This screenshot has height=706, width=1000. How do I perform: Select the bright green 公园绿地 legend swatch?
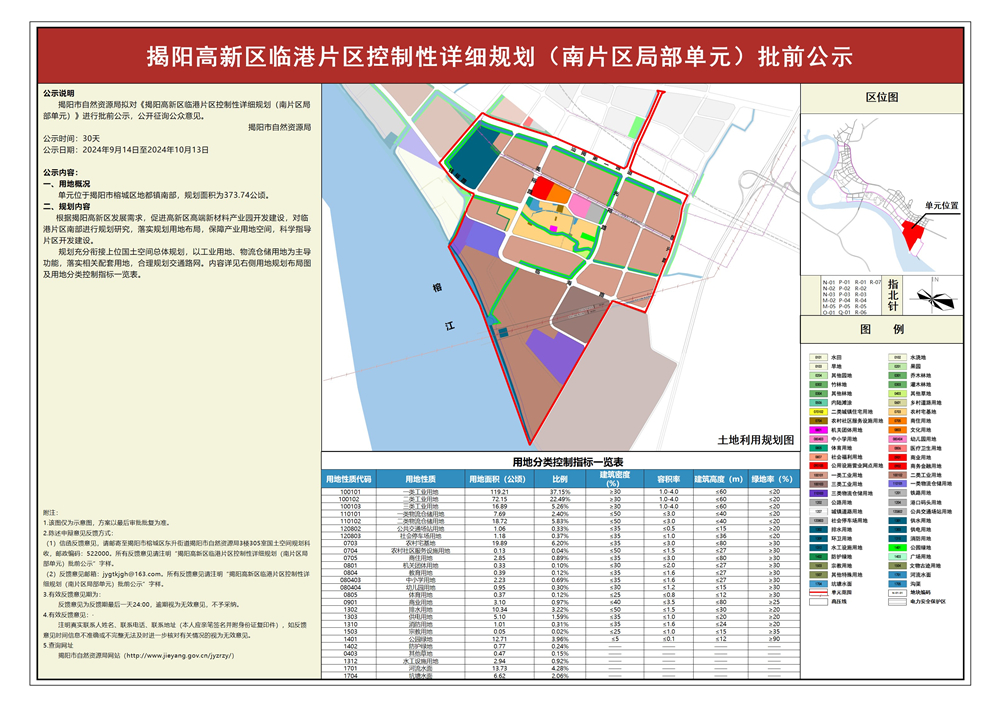coord(897,547)
